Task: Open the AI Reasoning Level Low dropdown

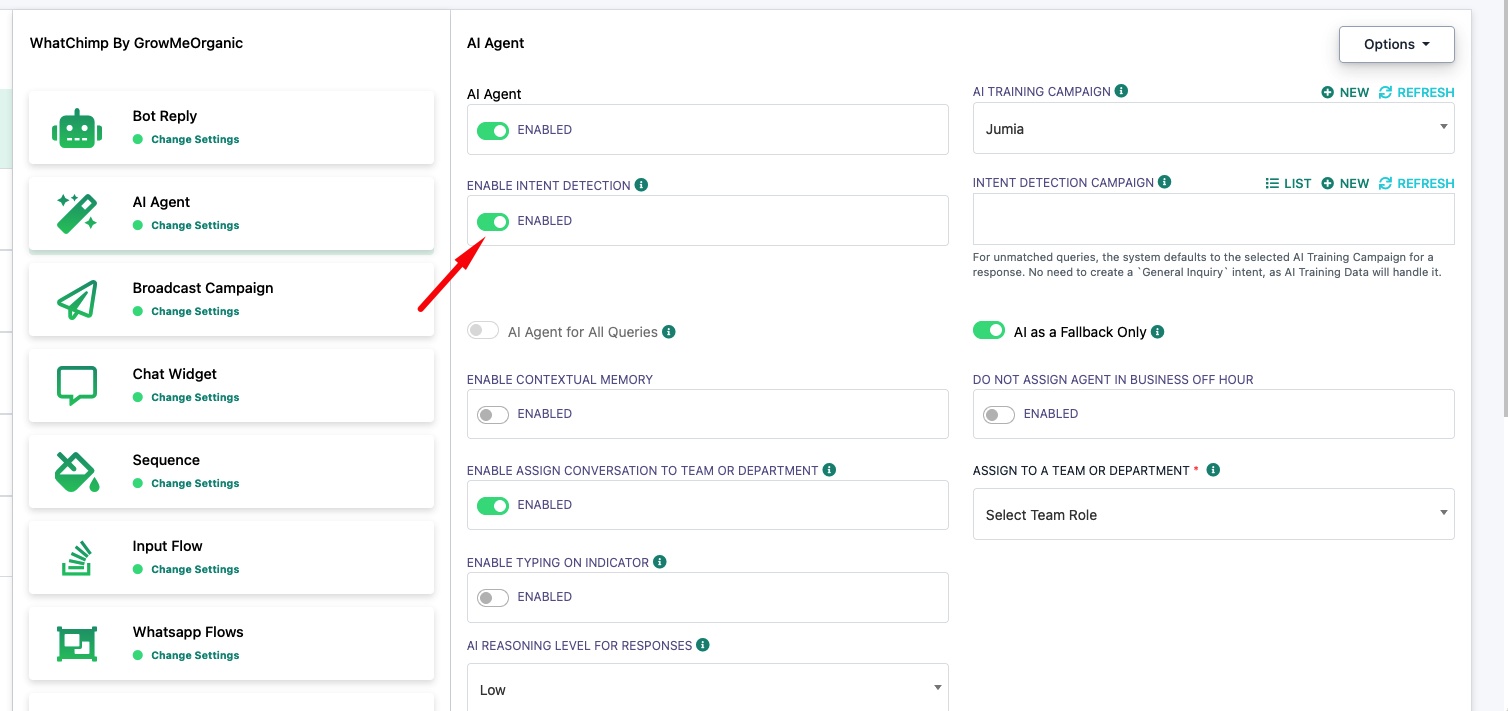Action: click(x=707, y=688)
